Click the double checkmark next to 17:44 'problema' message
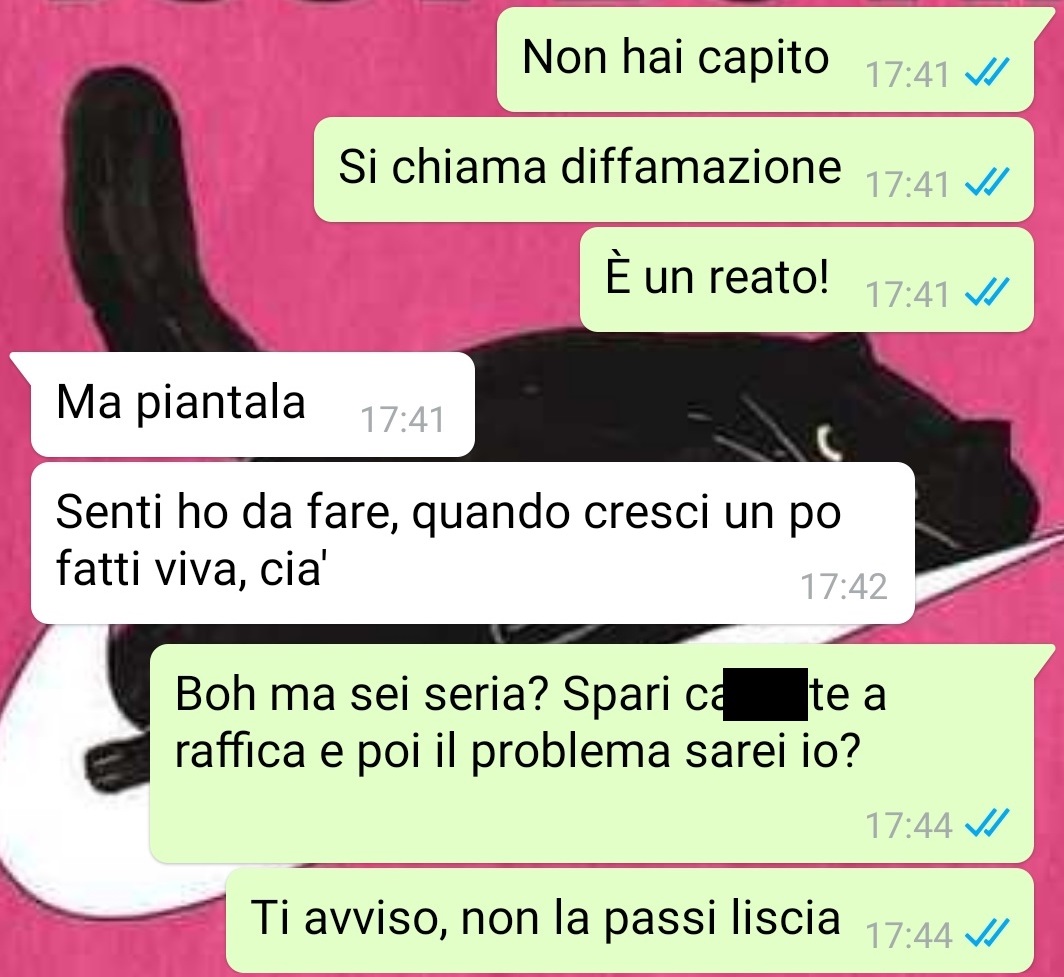The width and height of the screenshot is (1064, 977). point(987,824)
